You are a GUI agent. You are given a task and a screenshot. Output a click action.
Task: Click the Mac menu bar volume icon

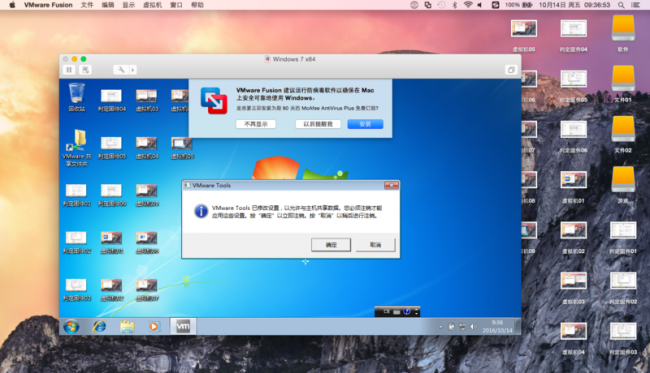point(480,5)
